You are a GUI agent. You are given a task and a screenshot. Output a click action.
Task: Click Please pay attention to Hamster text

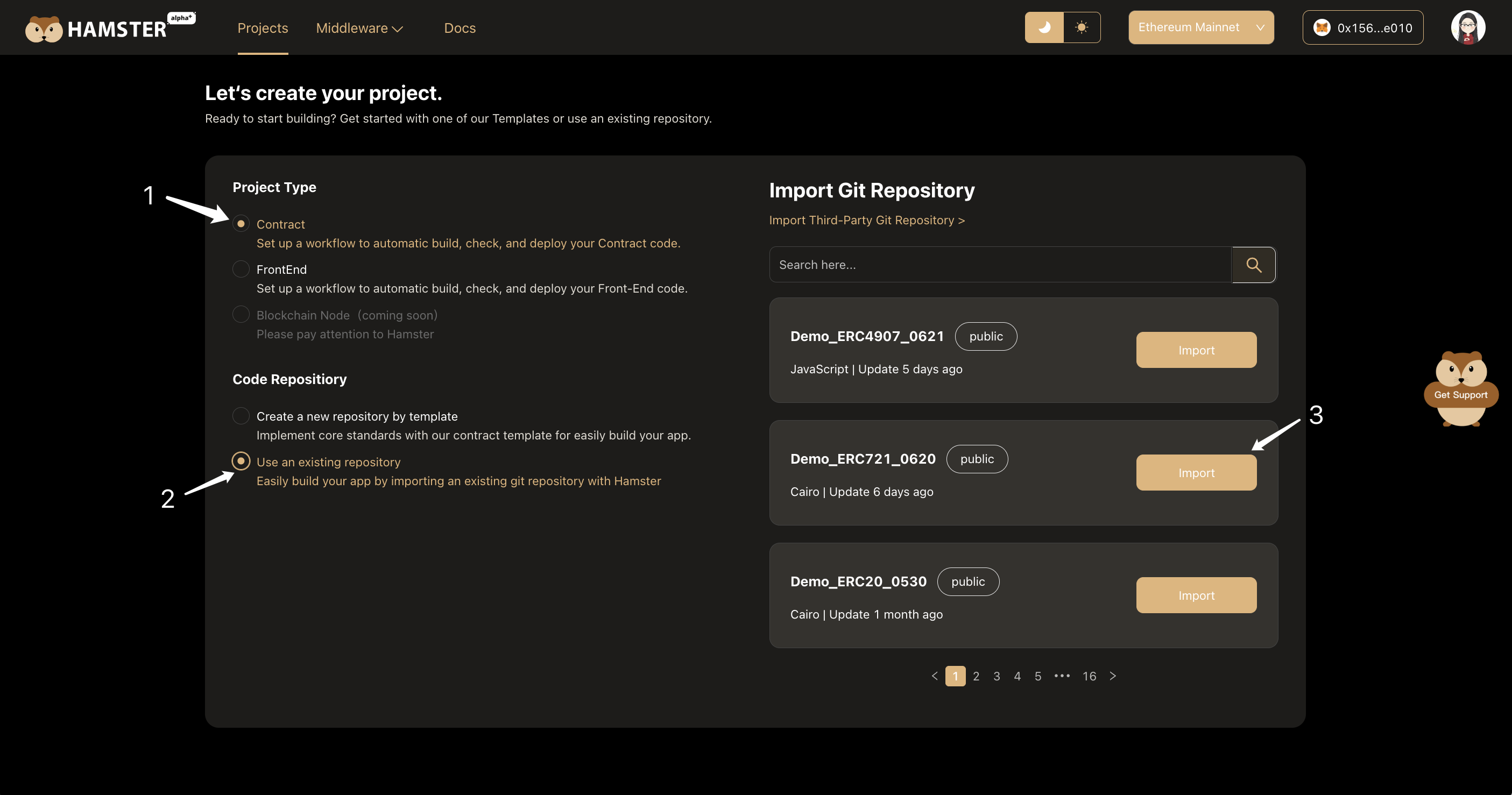coord(345,334)
